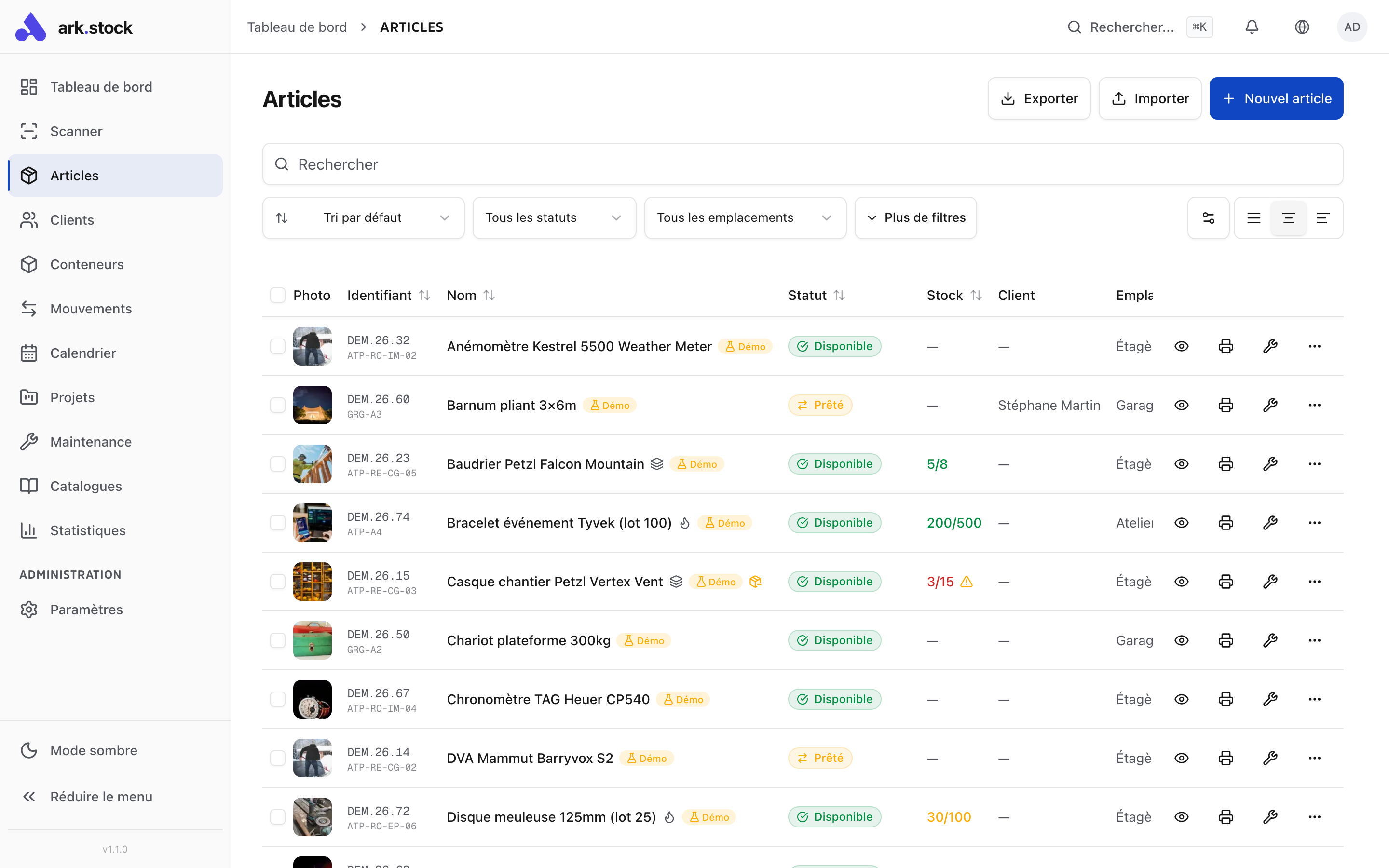Click the Exporter button
The width and height of the screenshot is (1389, 868).
click(1038, 99)
